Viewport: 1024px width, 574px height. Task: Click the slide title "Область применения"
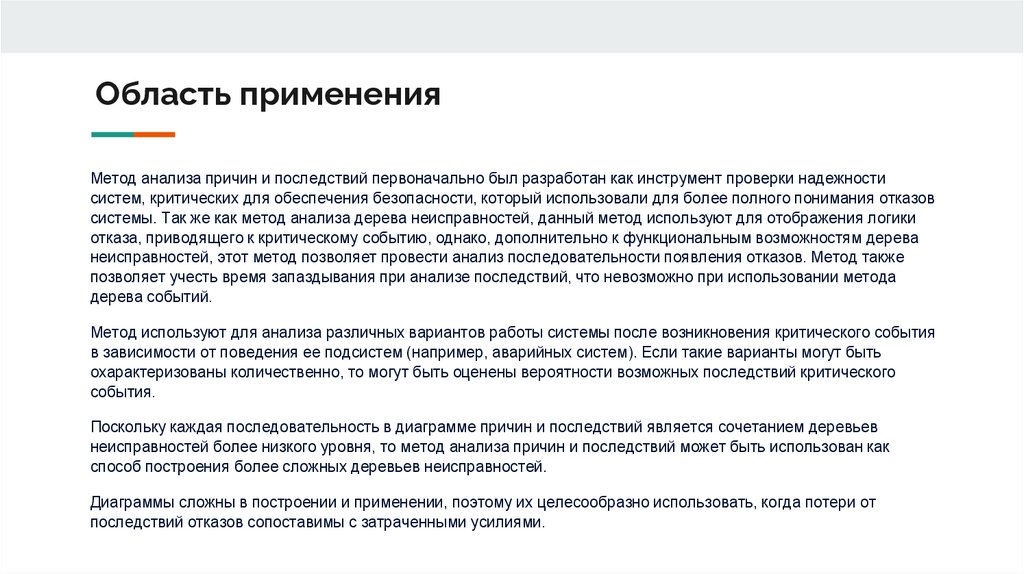pos(268,95)
